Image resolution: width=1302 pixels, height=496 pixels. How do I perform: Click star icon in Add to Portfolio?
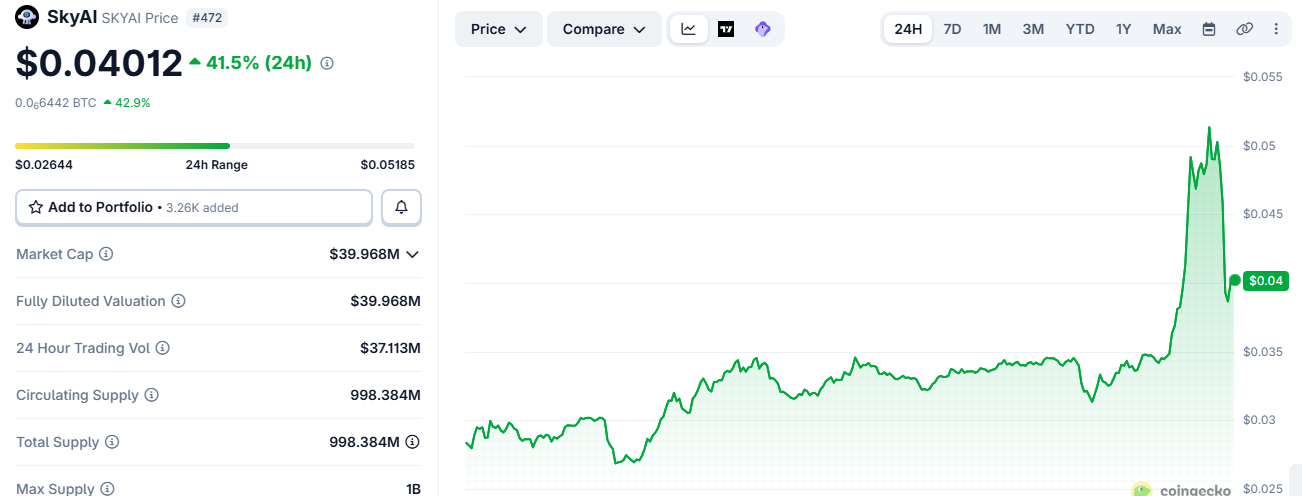coord(36,207)
